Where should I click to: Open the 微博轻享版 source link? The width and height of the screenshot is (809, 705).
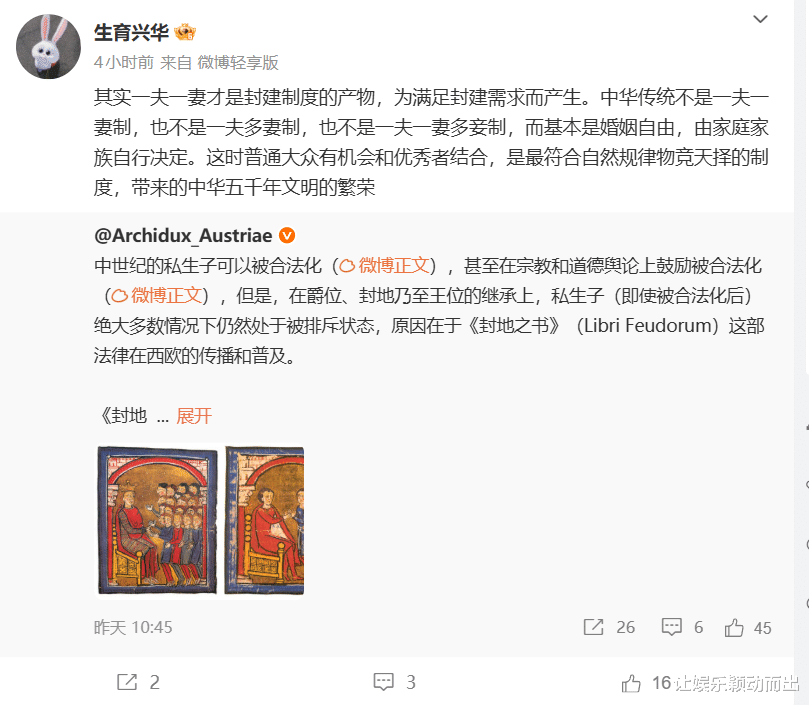(238, 63)
